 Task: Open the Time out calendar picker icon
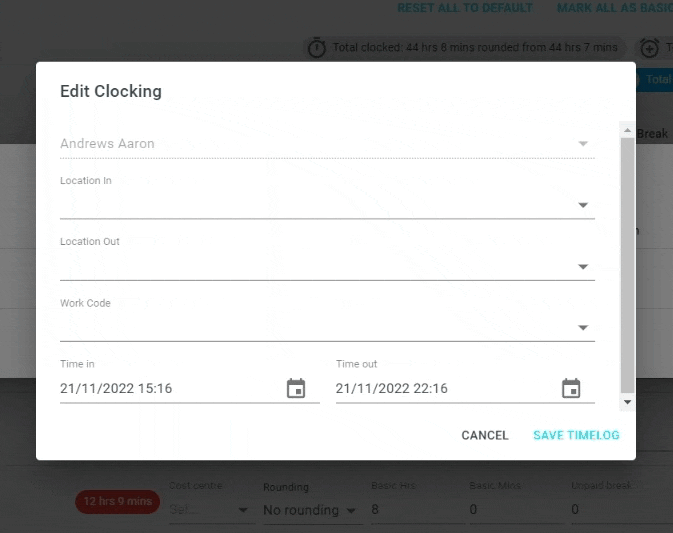571,388
